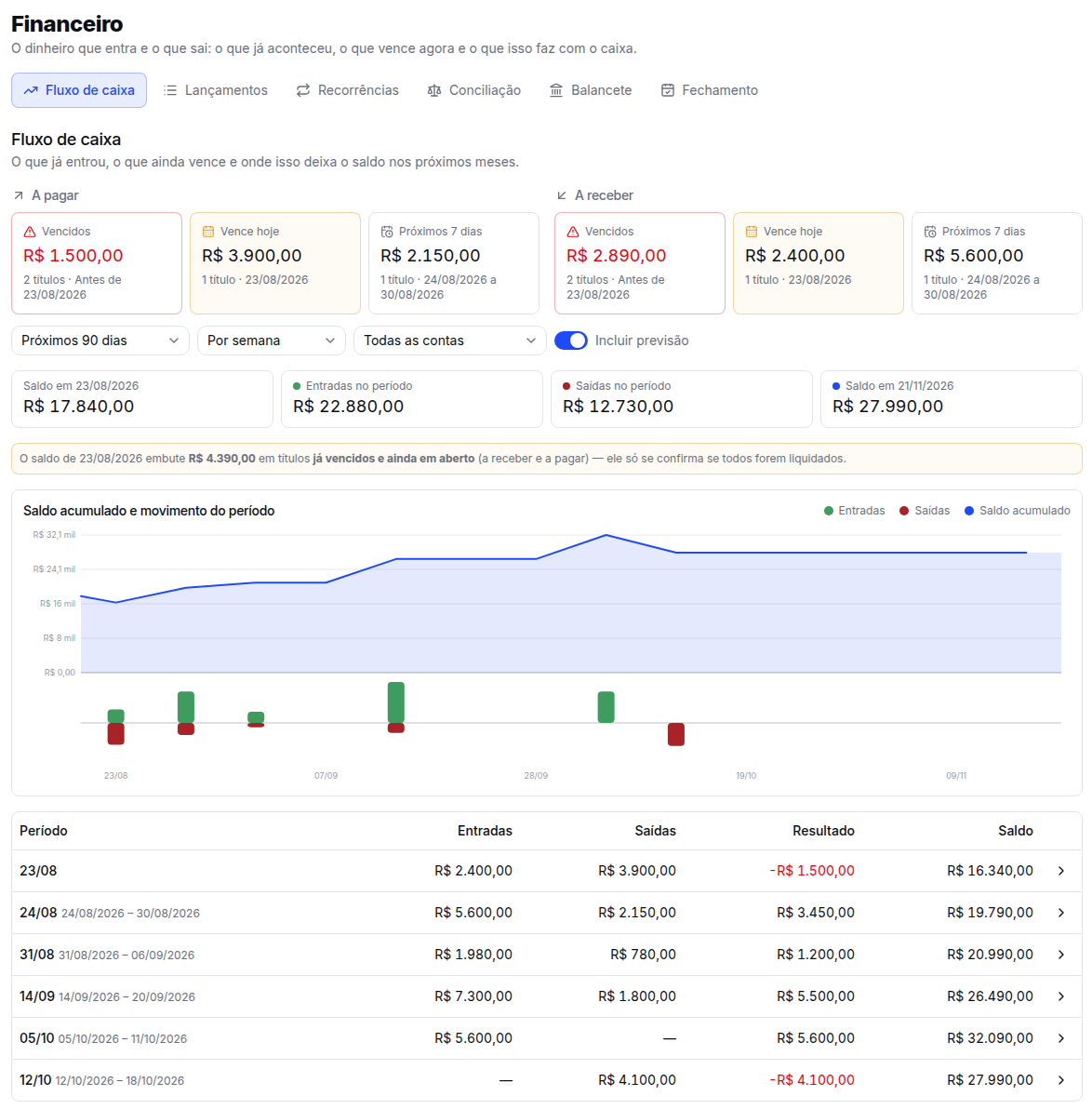The height and width of the screenshot is (1109, 1092).
Task: Expand the 24/08 period row chevron
Action: [x=1061, y=913]
